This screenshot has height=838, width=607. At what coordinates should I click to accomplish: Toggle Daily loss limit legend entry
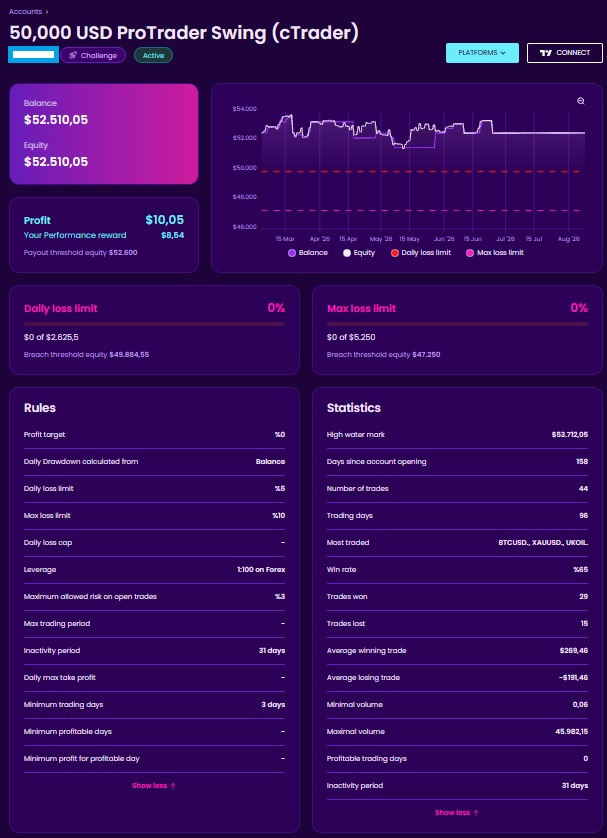[421, 253]
